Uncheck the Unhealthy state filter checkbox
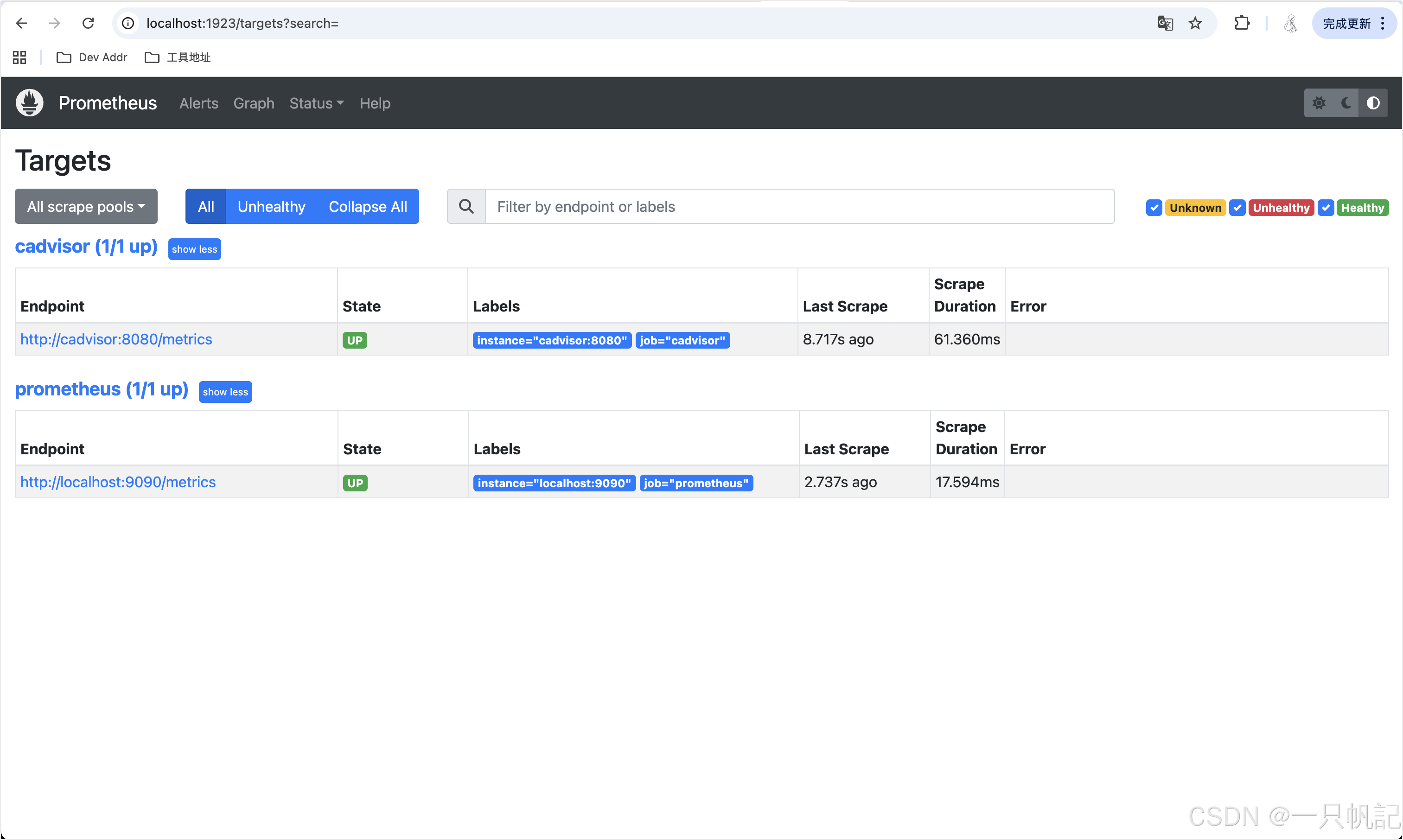Image resolution: width=1403 pixels, height=840 pixels. click(1237, 208)
